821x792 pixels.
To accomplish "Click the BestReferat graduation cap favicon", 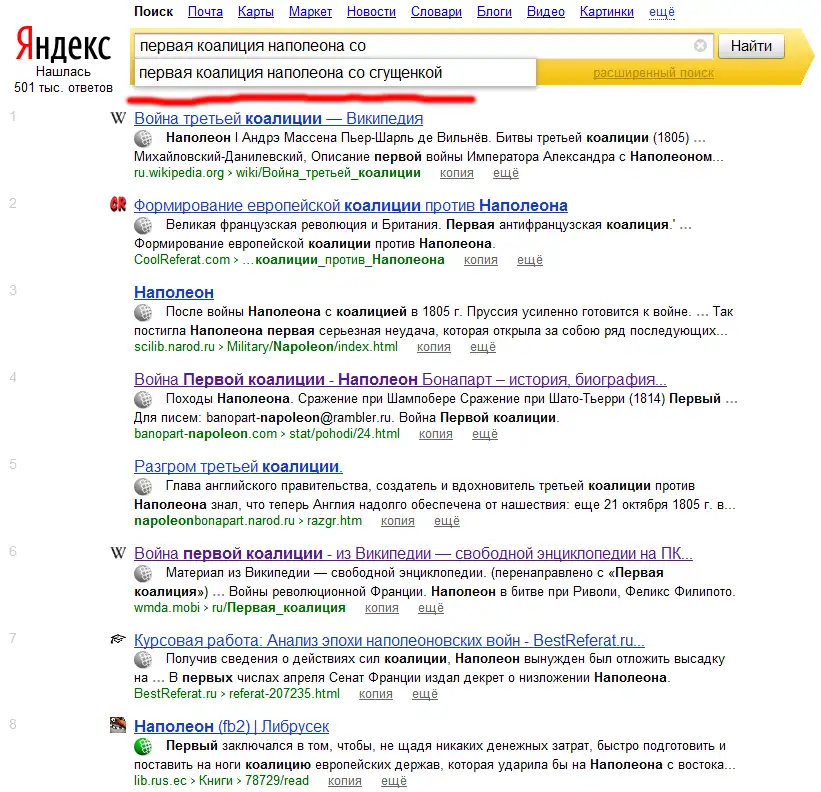I will [x=117, y=640].
